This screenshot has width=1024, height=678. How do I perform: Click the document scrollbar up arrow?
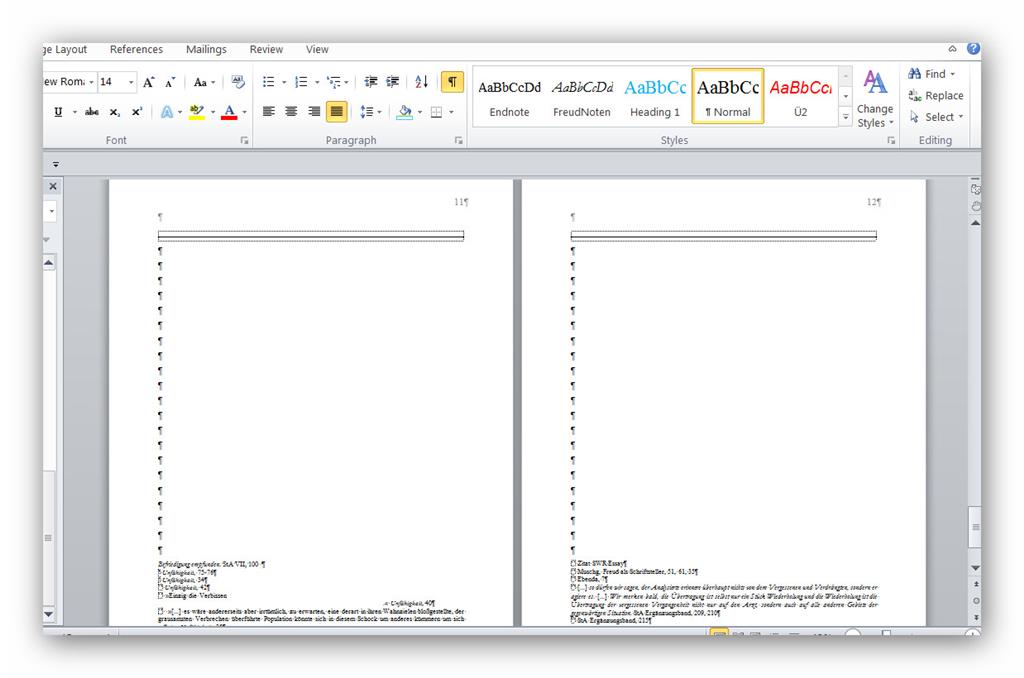975,223
